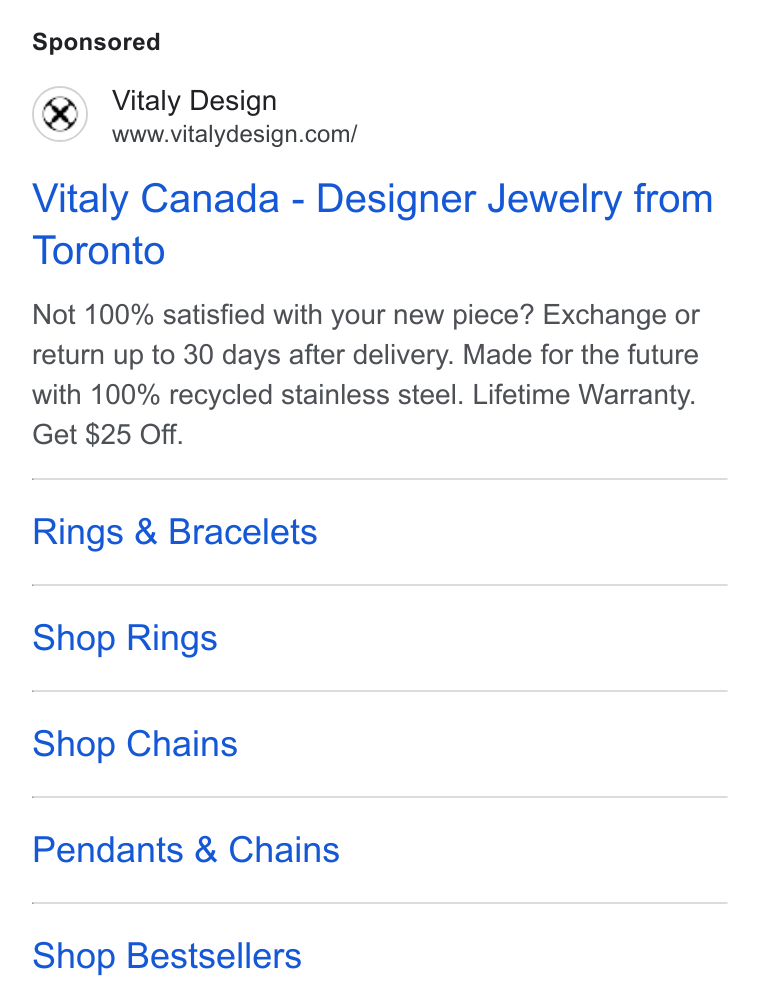This screenshot has width=760, height=1008.
Task: Click the Not 100% satisfied description sentence
Action: point(284,315)
